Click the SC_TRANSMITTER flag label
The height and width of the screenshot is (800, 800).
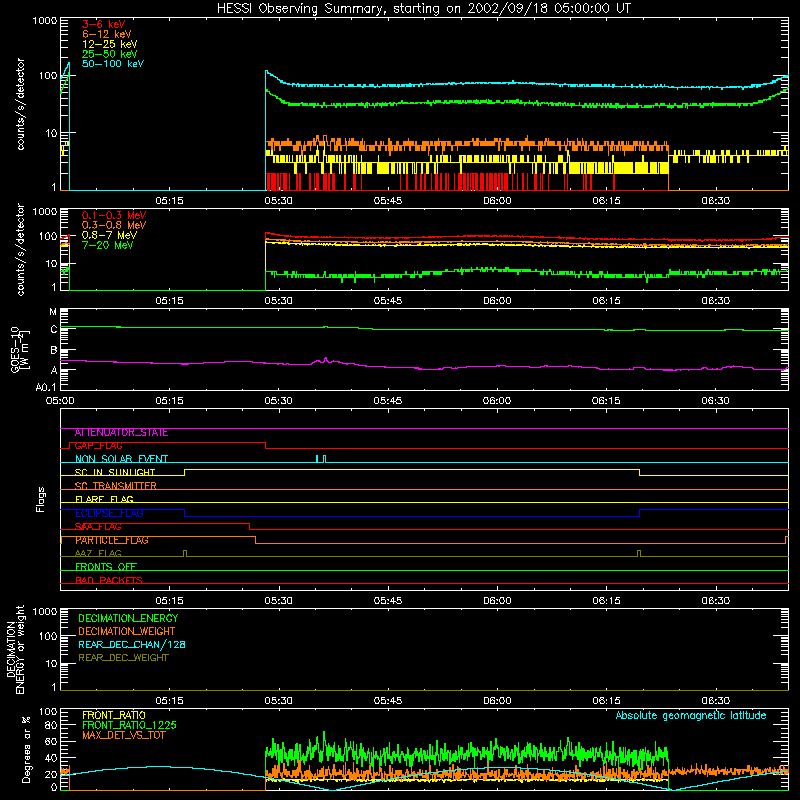(115, 486)
